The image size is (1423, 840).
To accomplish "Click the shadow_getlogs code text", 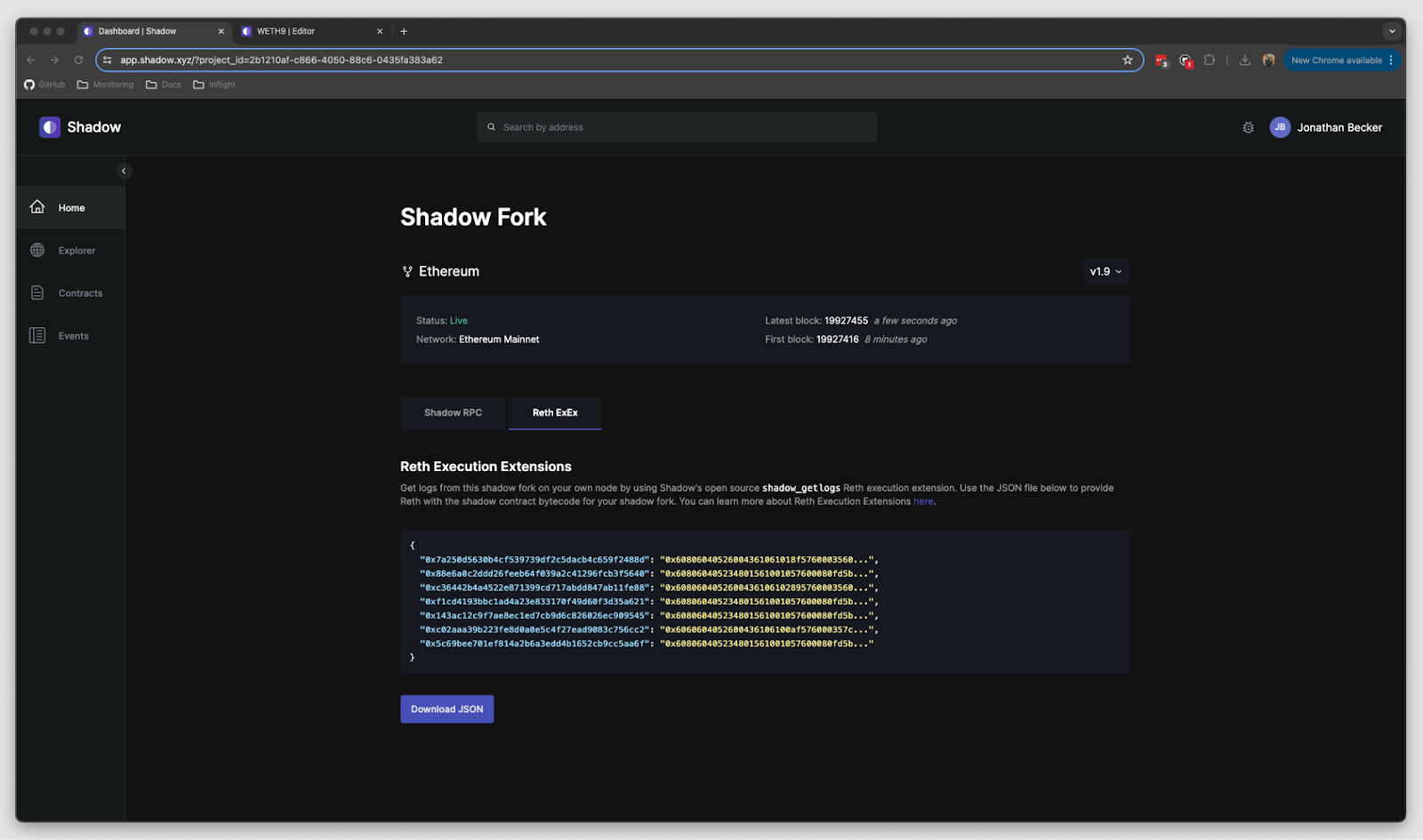I will point(800,488).
